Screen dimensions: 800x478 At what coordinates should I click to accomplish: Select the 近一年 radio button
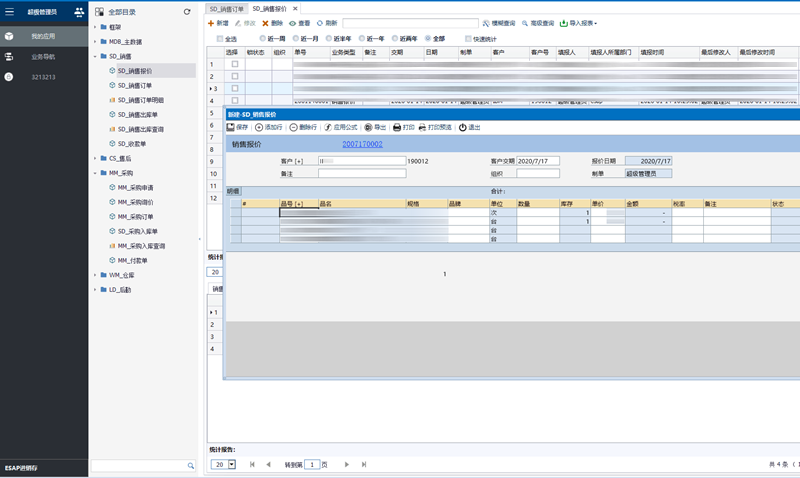pos(362,38)
